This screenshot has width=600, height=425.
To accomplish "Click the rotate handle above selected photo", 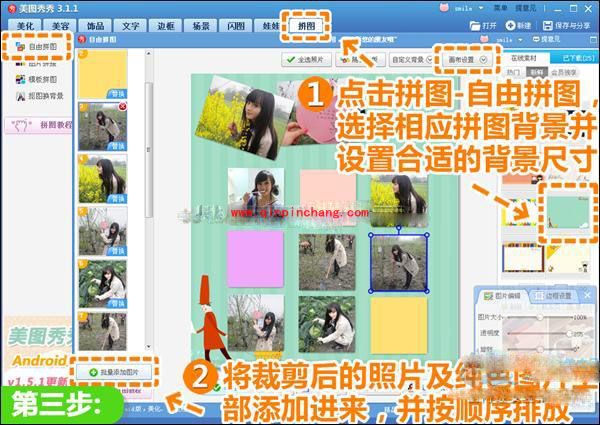I will coord(399,228).
